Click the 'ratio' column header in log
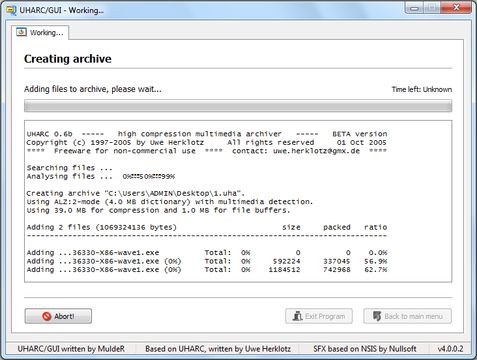The height and width of the screenshot is (360, 477). 375,227
